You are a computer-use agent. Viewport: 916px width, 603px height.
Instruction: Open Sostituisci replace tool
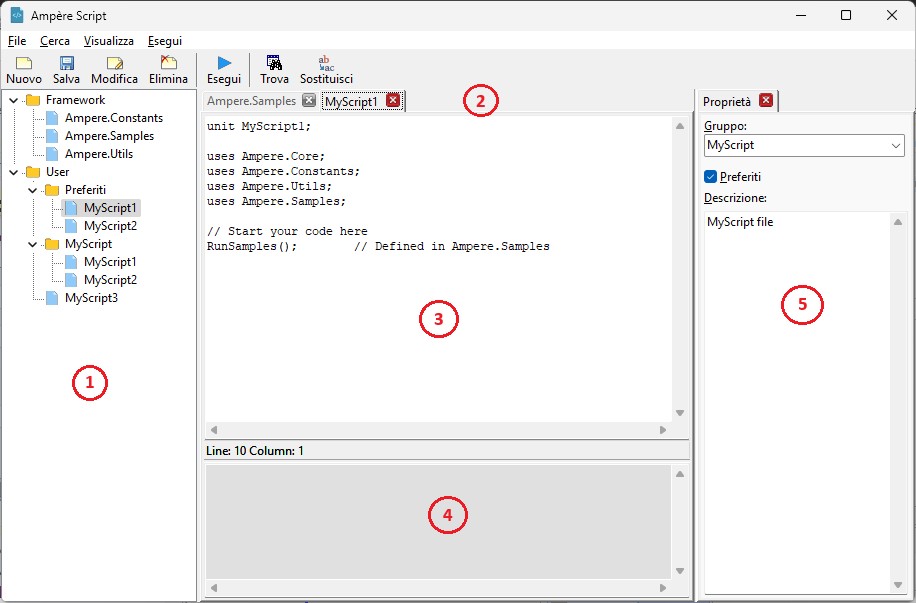coord(326,63)
